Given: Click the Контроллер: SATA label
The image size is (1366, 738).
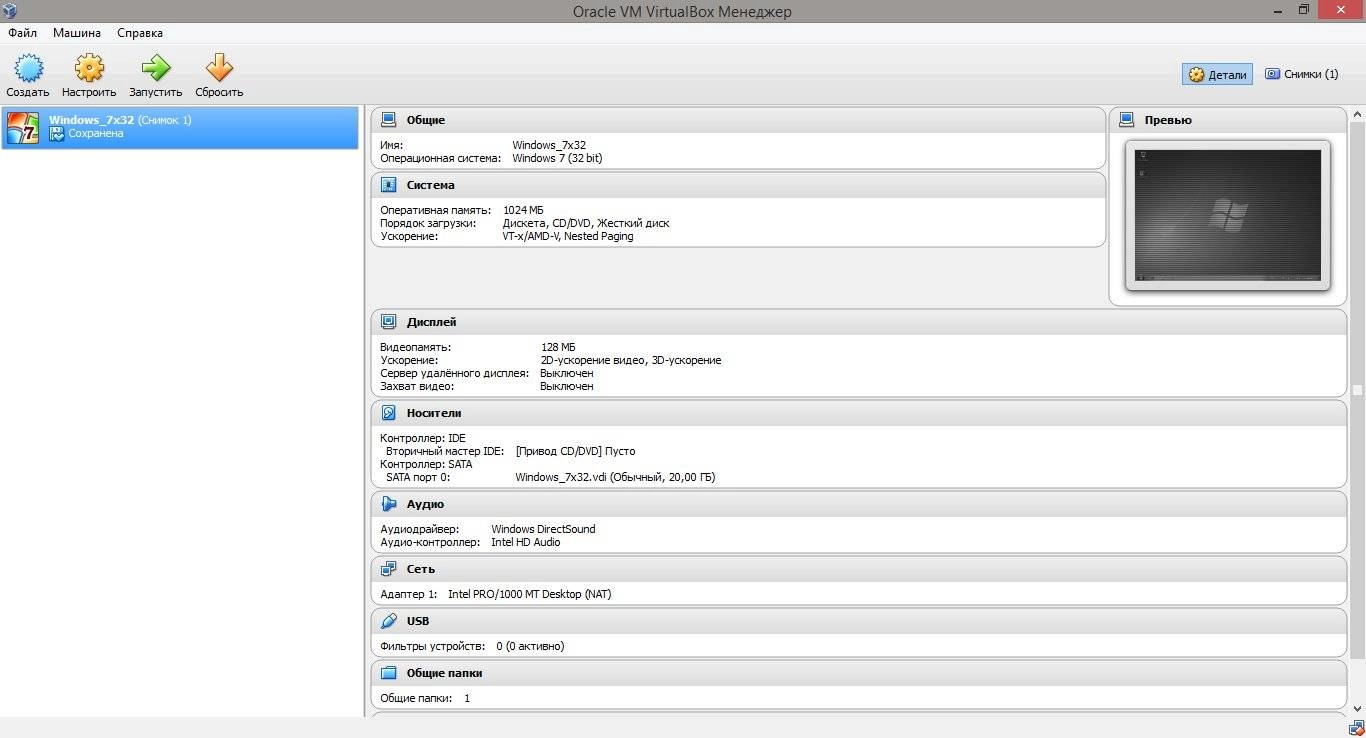Looking at the screenshot, I should 426,464.
